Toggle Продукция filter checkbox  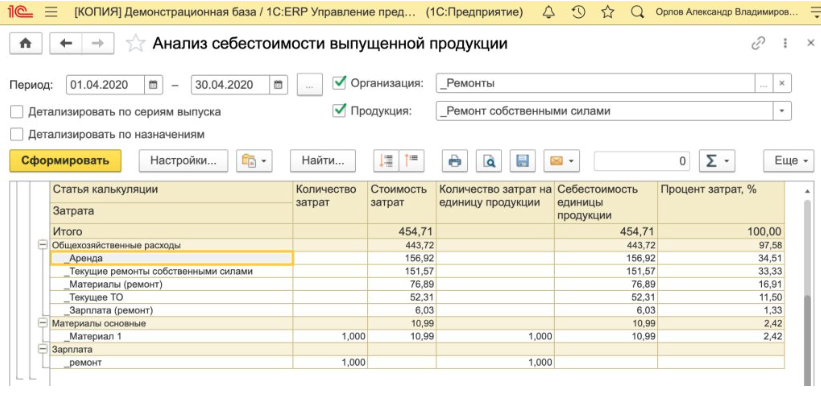click(x=340, y=110)
